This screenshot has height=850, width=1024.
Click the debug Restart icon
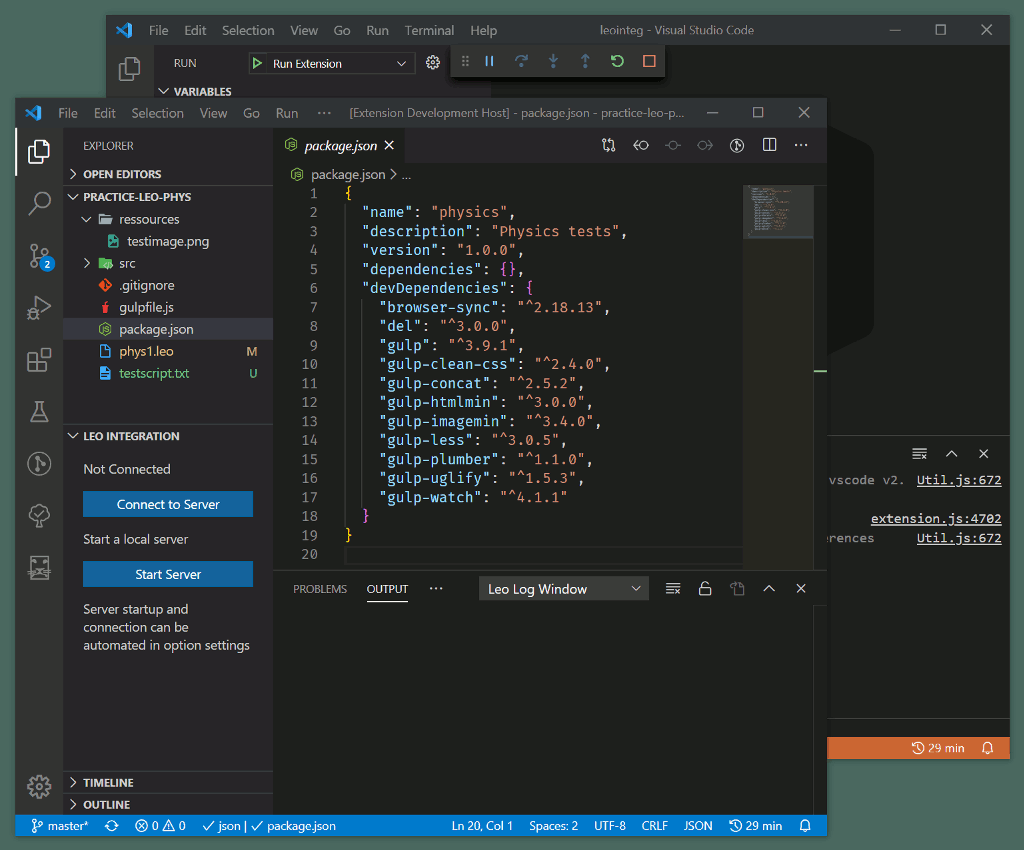[617, 62]
